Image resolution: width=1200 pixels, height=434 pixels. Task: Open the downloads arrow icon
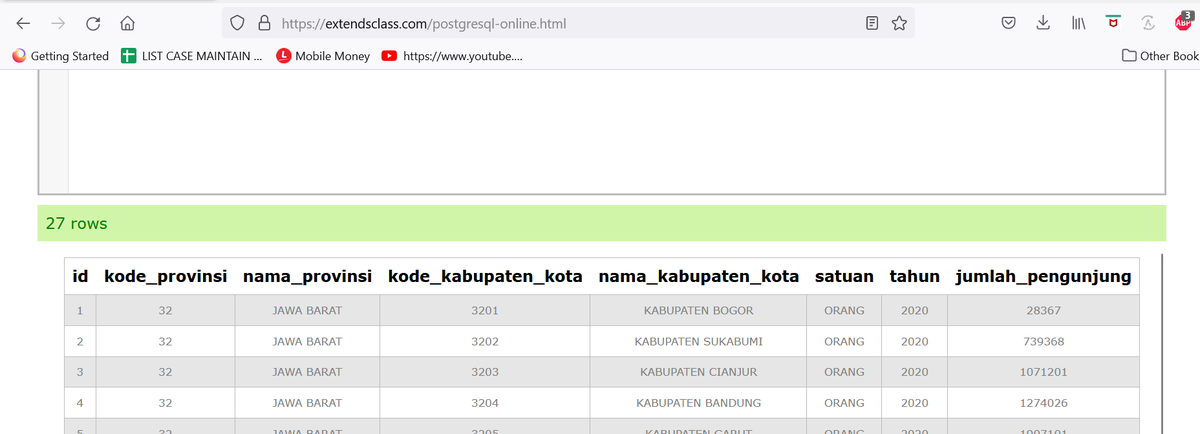[x=1043, y=23]
